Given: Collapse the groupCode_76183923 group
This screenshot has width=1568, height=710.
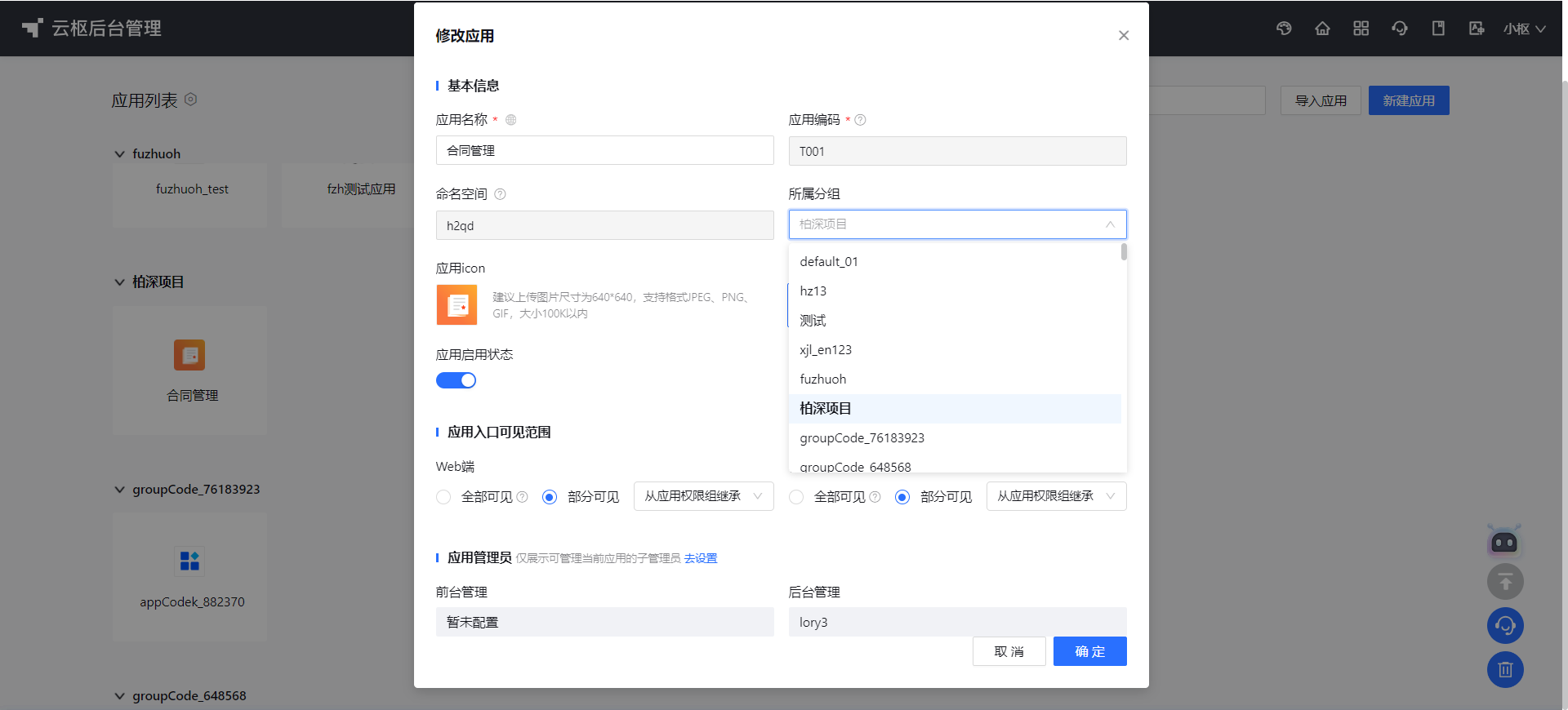Looking at the screenshot, I should (119, 490).
